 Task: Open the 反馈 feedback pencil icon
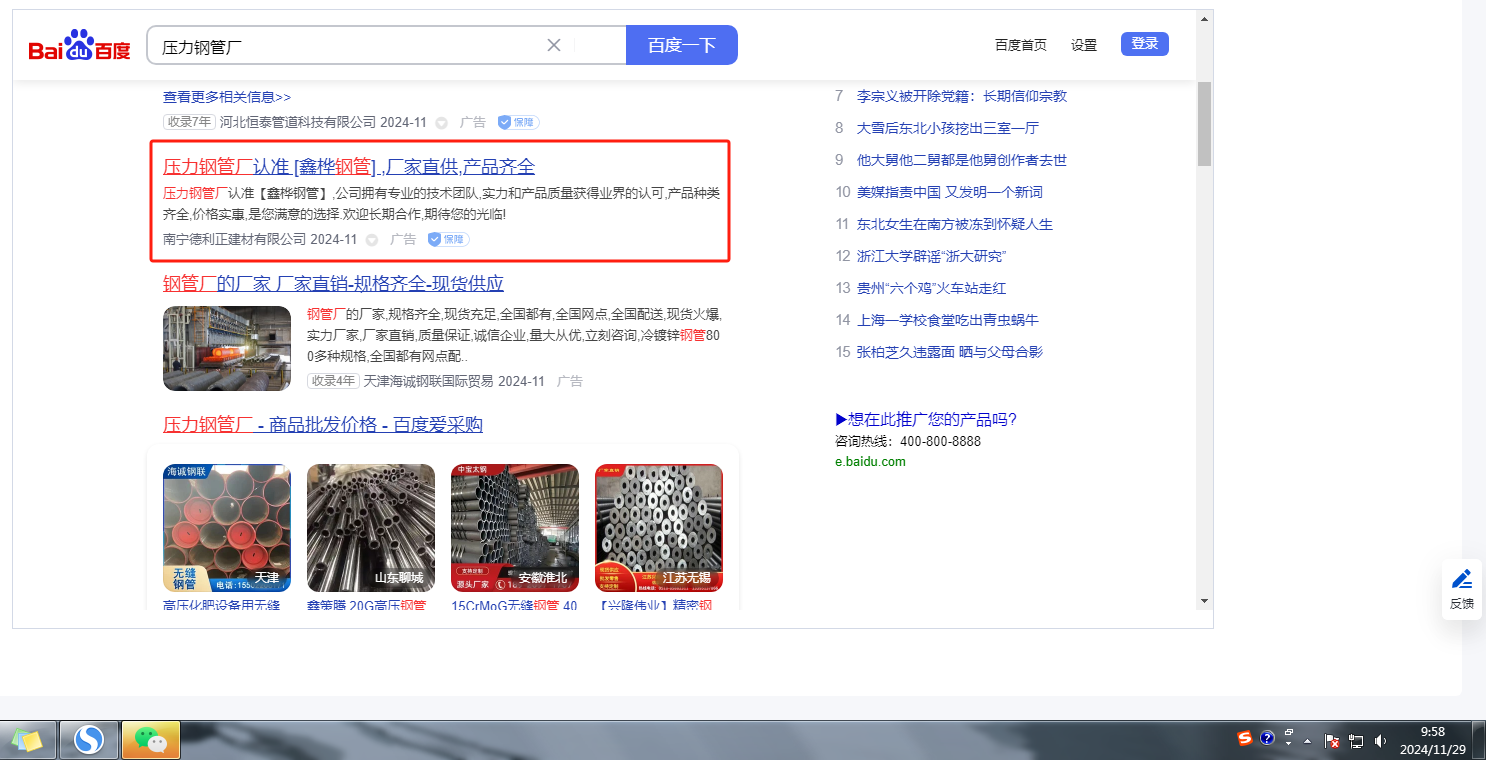(x=1462, y=580)
